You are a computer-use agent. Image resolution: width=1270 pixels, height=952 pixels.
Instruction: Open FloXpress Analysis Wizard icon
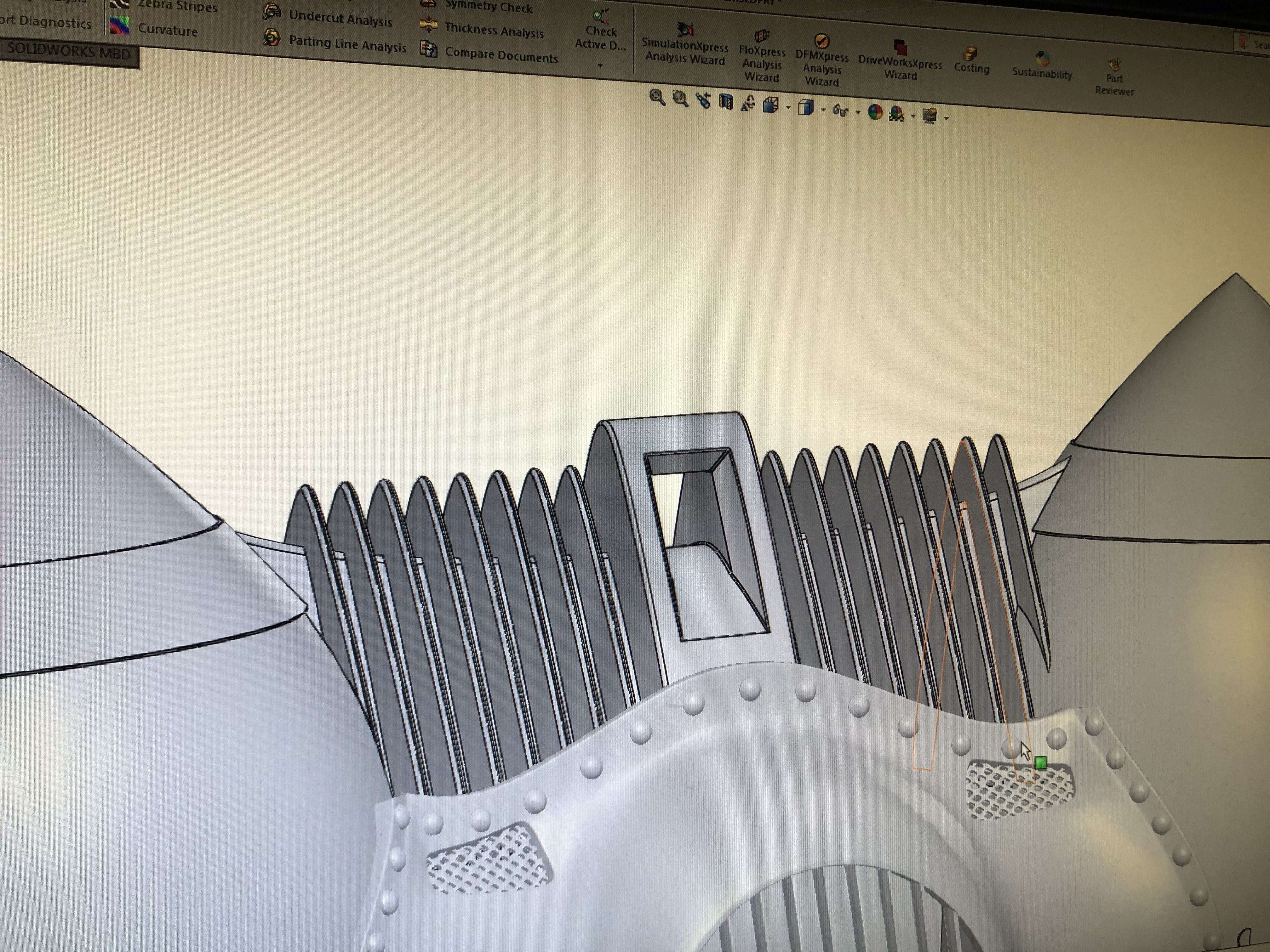(x=761, y=36)
